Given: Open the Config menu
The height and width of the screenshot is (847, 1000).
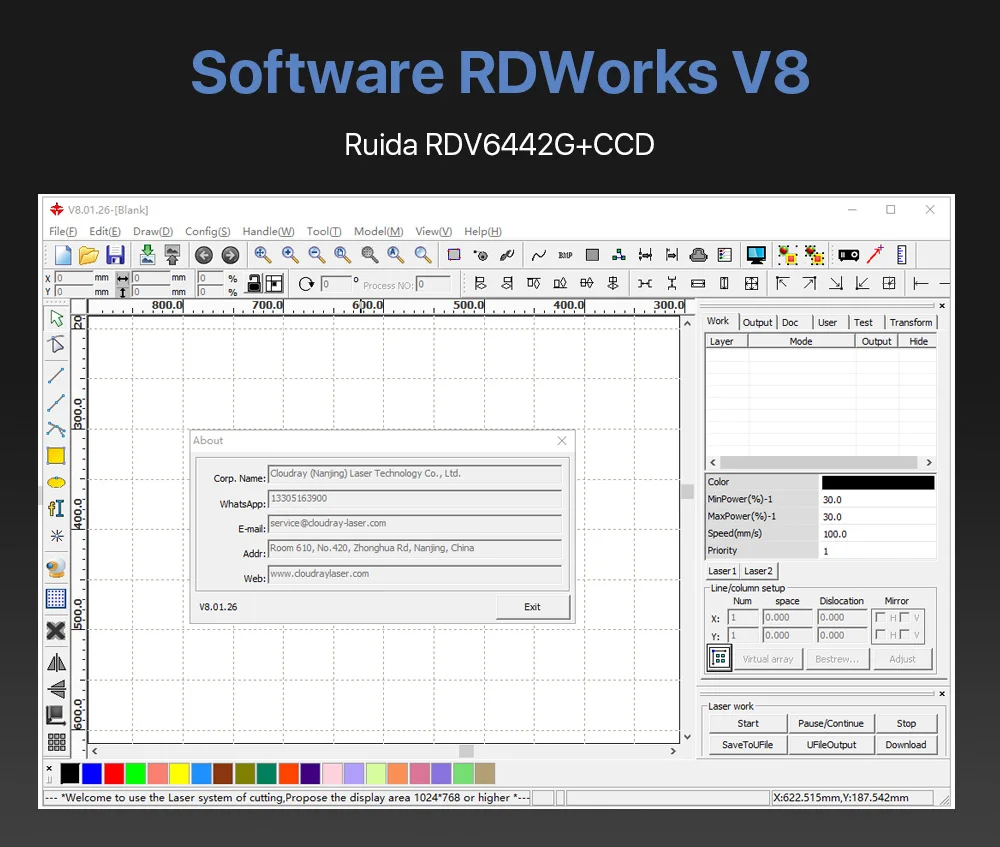Looking at the screenshot, I should coord(207,232).
